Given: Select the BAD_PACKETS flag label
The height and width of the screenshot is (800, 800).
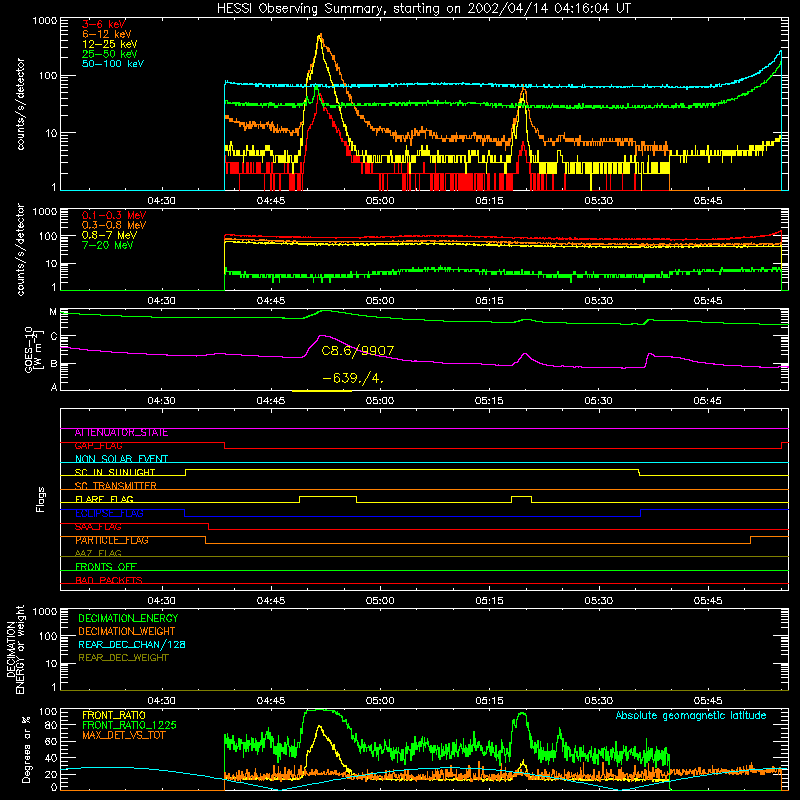Looking at the screenshot, I should [109, 580].
